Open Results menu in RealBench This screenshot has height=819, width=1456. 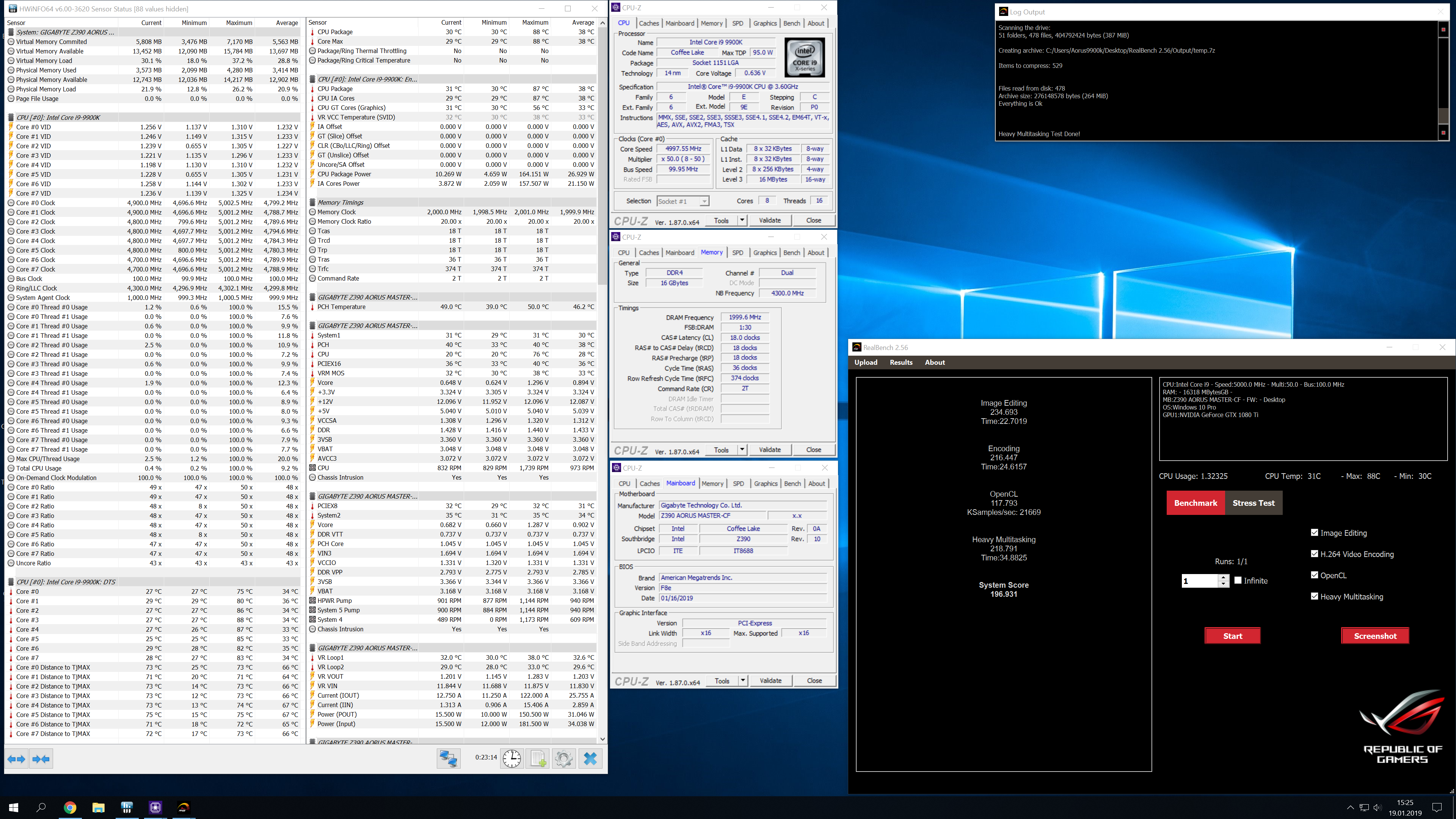(x=901, y=362)
